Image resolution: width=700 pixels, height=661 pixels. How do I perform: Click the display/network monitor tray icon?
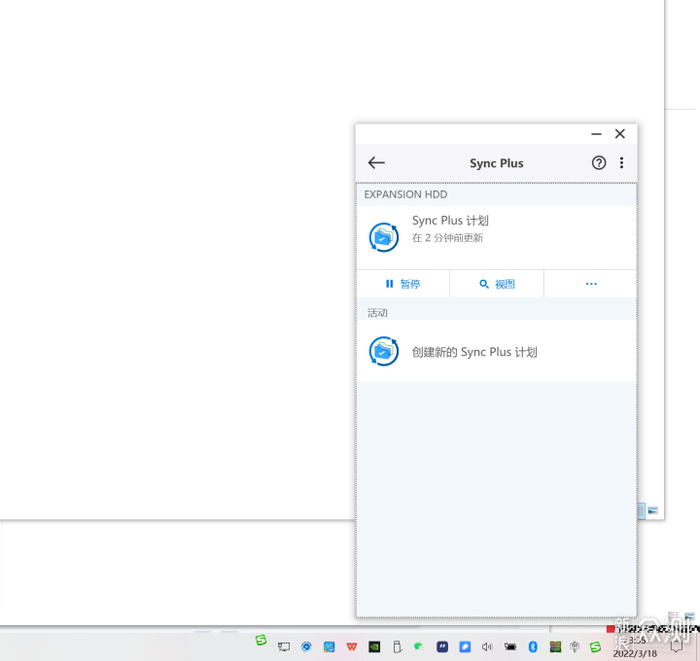[x=283, y=646]
